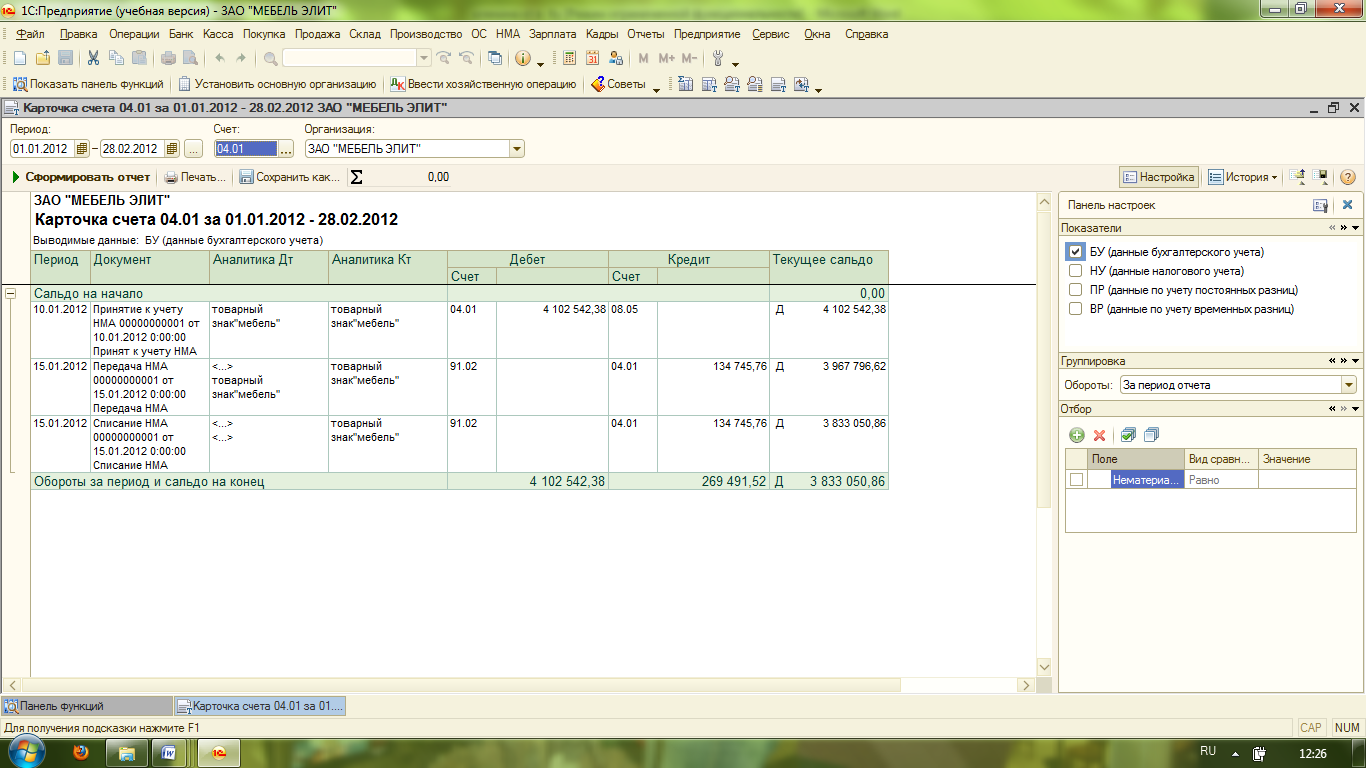The width and height of the screenshot is (1366, 768).
Task: Open the Организация dropdown ЗАО МЕБЕЛЬ ЭЛИТ
Action: pos(516,149)
